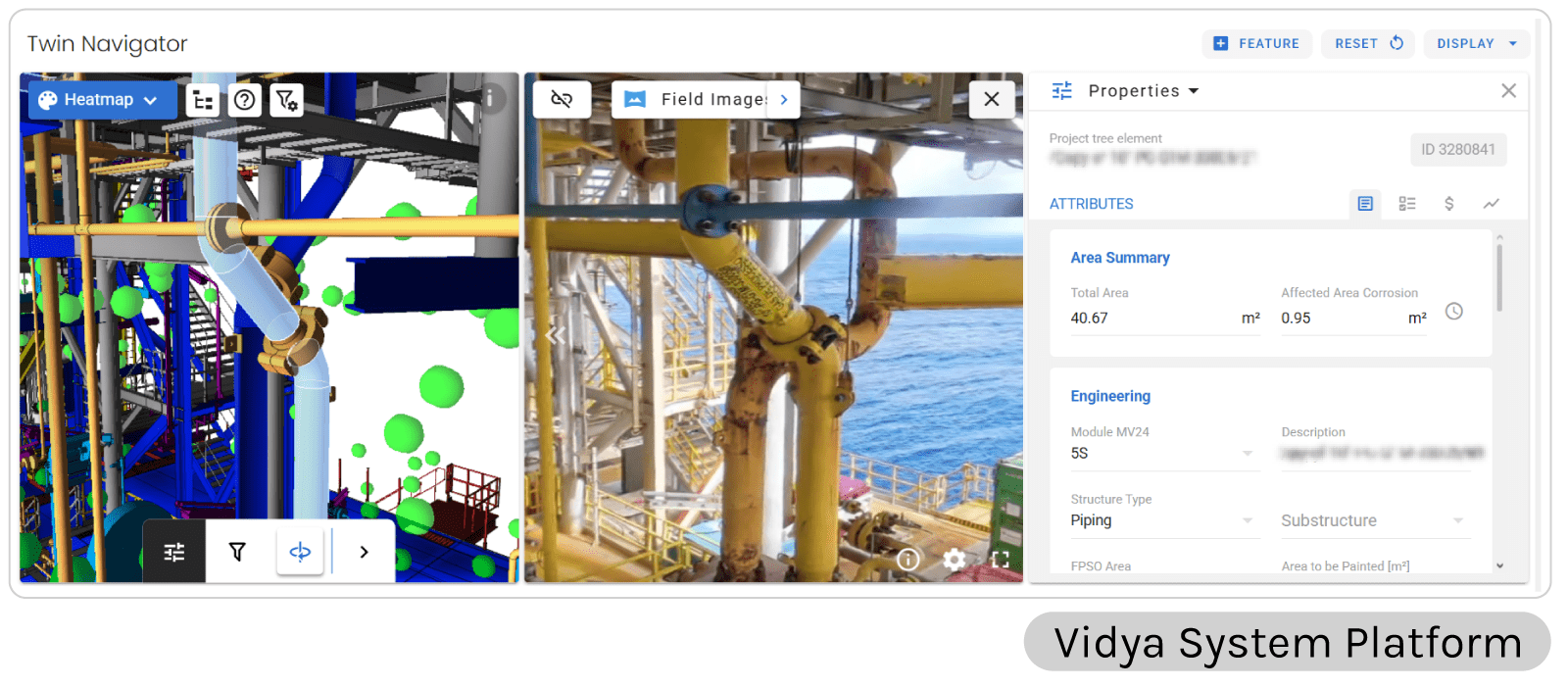Screen dimensions: 1568x687
Task: Expand bottom toolbar with right chevron
Action: (365, 552)
